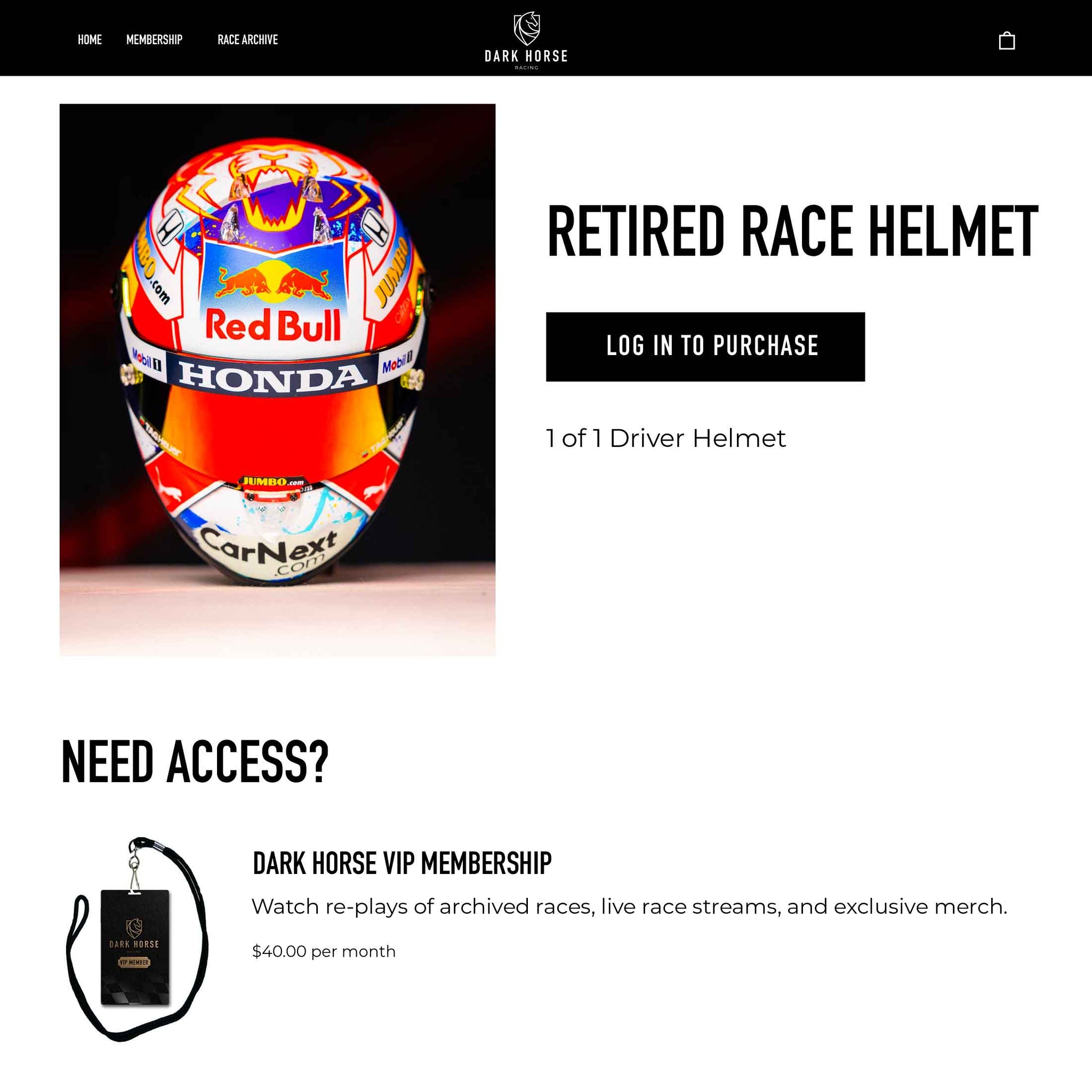Click the VIP Member tag on the badge
The image size is (1092, 1092).
[134, 962]
